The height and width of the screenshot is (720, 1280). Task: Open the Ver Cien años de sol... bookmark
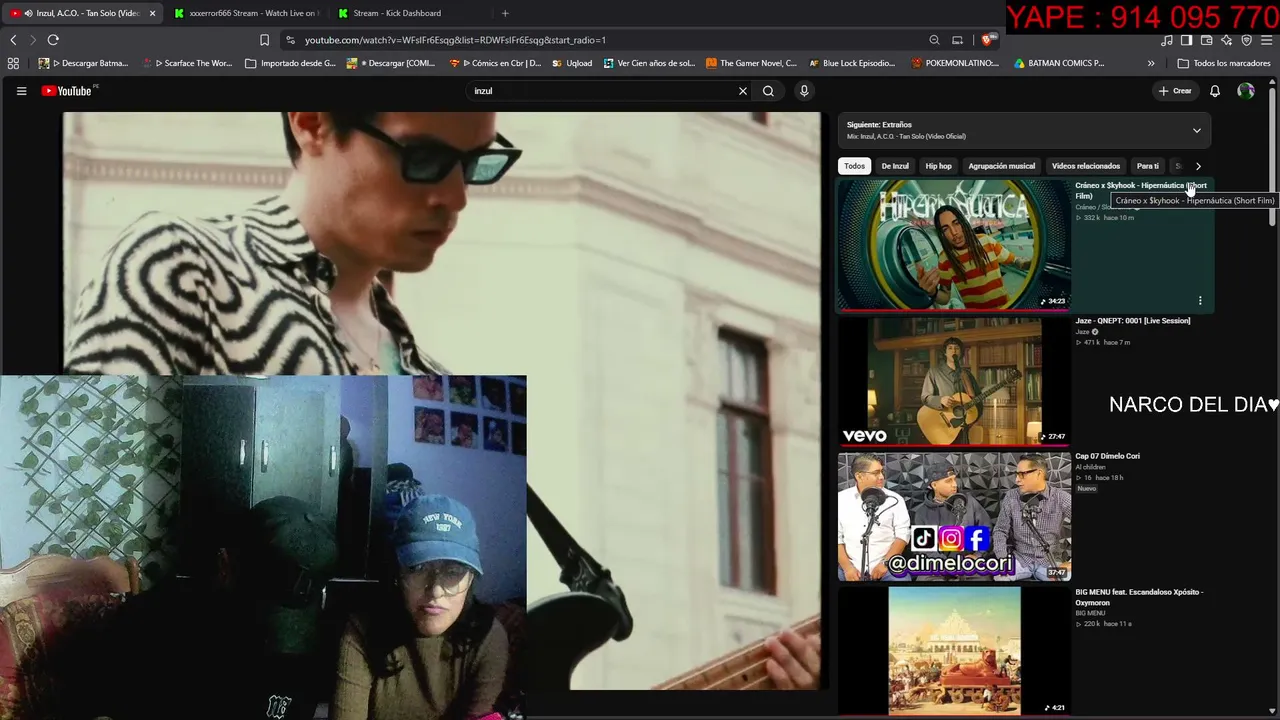pyautogui.click(x=648, y=63)
